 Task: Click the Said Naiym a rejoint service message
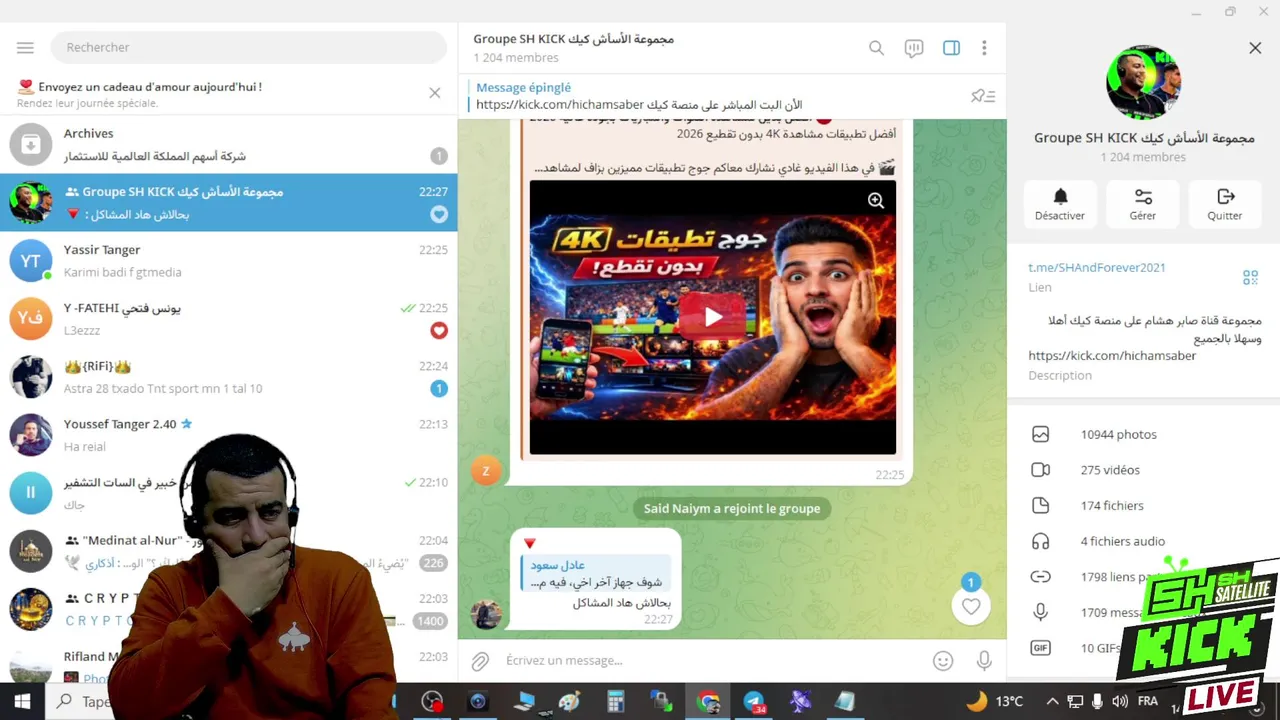pos(732,508)
